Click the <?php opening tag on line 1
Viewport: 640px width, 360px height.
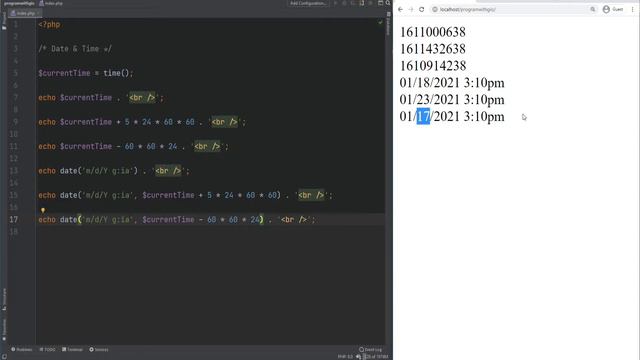click(49, 24)
